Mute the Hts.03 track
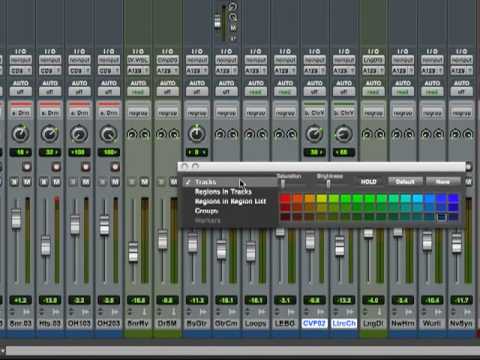 coord(56,182)
